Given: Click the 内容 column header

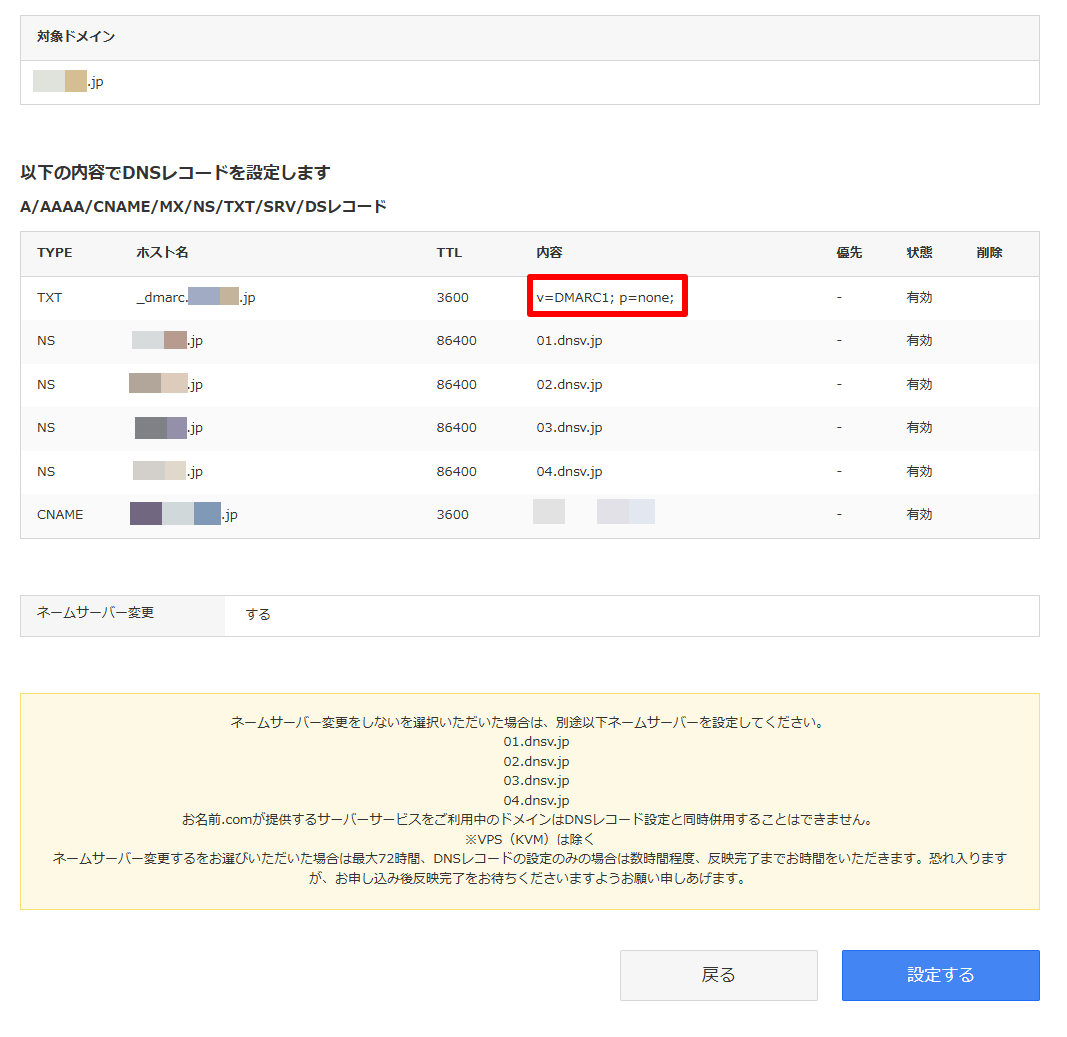Looking at the screenshot, I should (x=549, y=253).
